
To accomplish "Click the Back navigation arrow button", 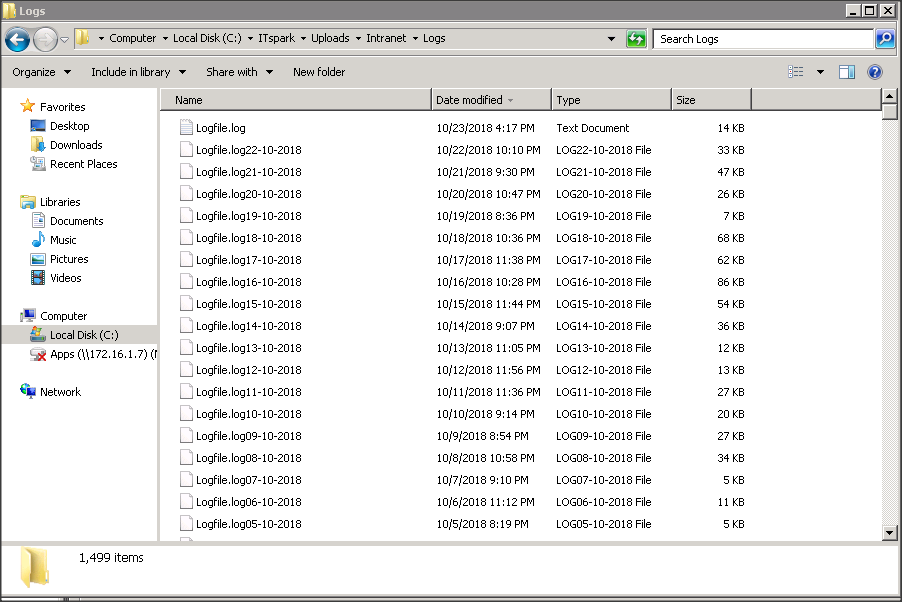I will point(17,39).
